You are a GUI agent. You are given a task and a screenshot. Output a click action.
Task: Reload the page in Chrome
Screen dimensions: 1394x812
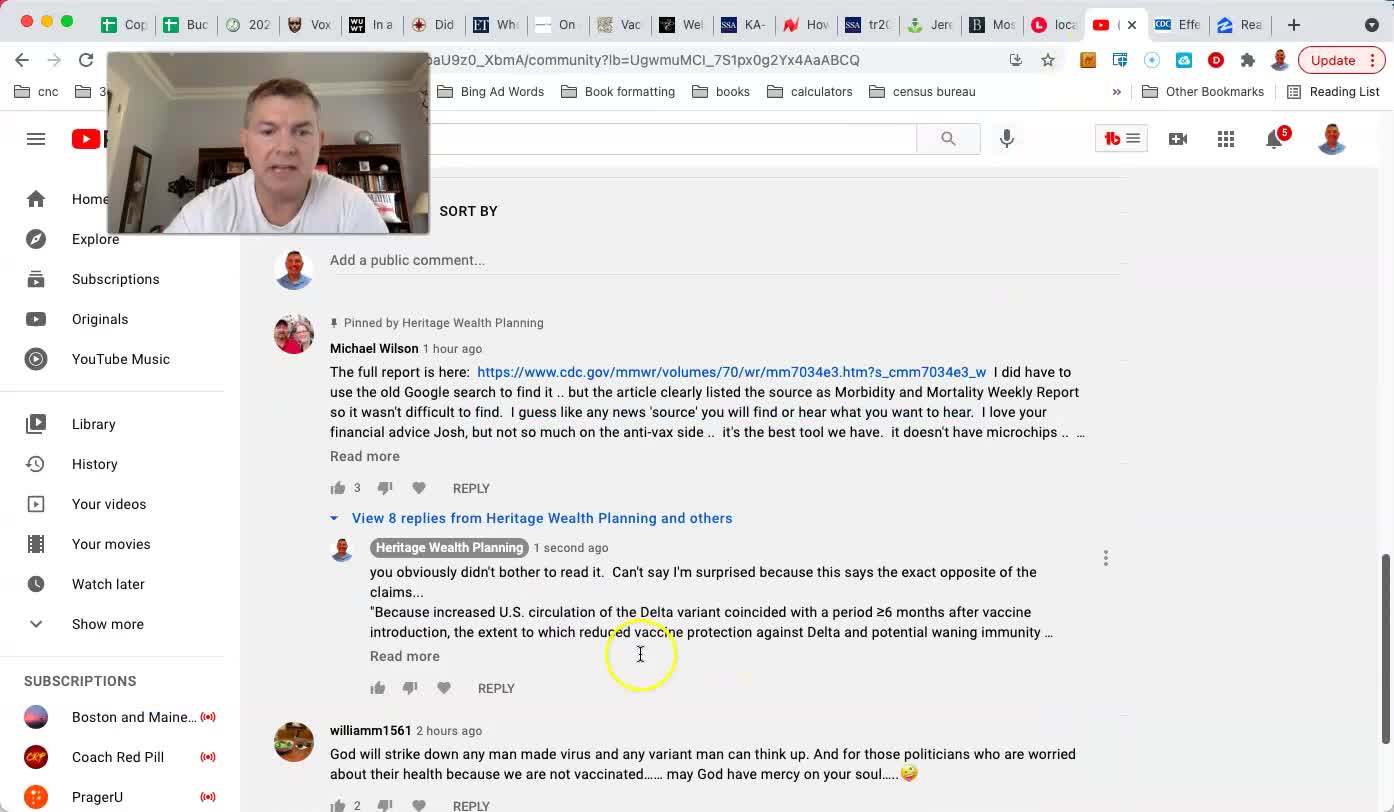coord(86,60)
